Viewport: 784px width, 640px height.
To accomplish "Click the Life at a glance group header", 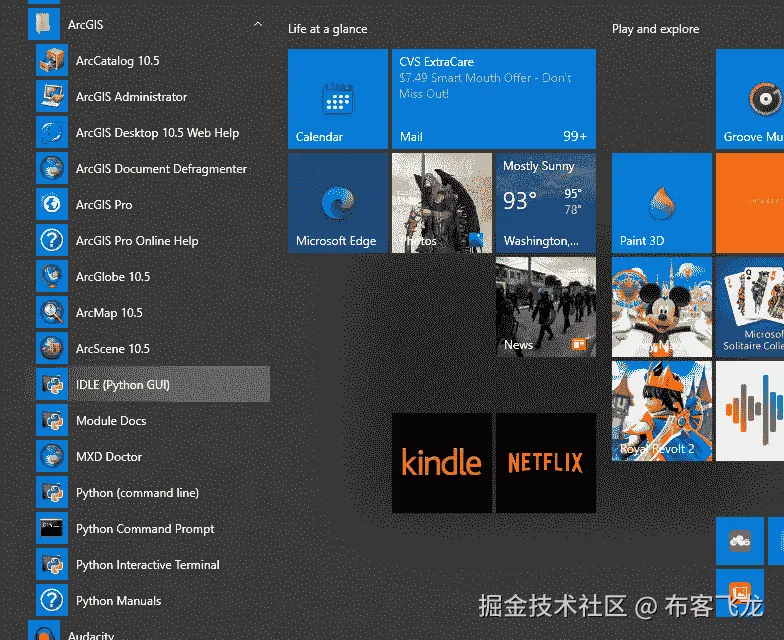I will (x=328, y=29).
